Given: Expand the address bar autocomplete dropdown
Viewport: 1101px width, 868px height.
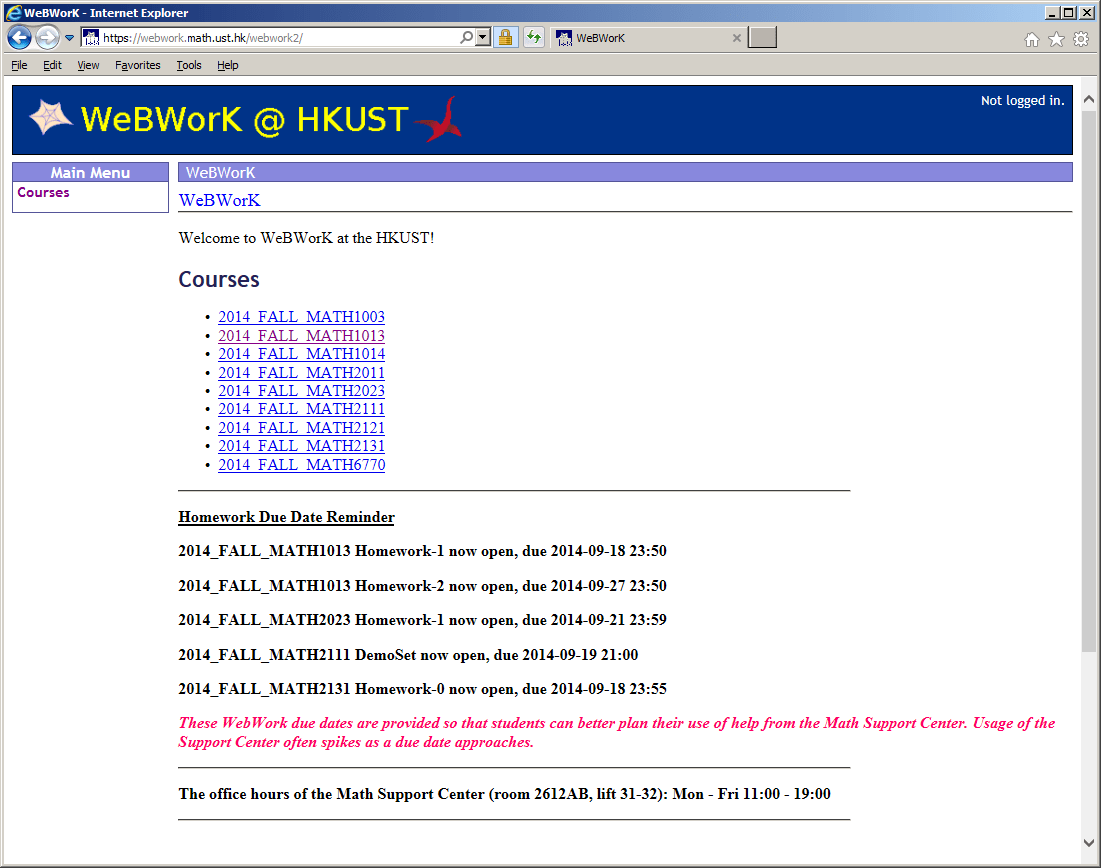Looking at the screenshot, I should click(483, 37).
